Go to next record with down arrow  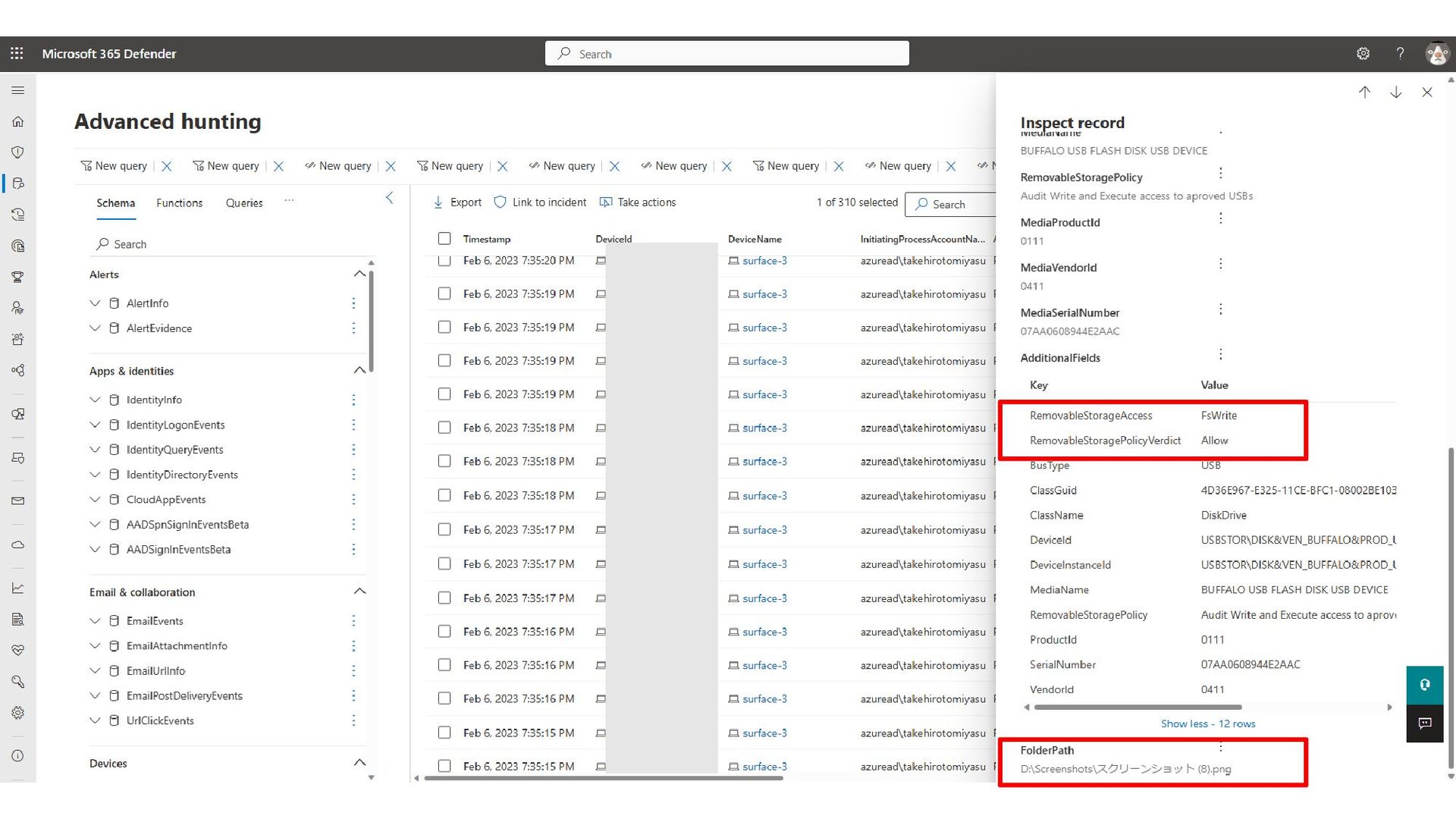tap(1395, 92)
